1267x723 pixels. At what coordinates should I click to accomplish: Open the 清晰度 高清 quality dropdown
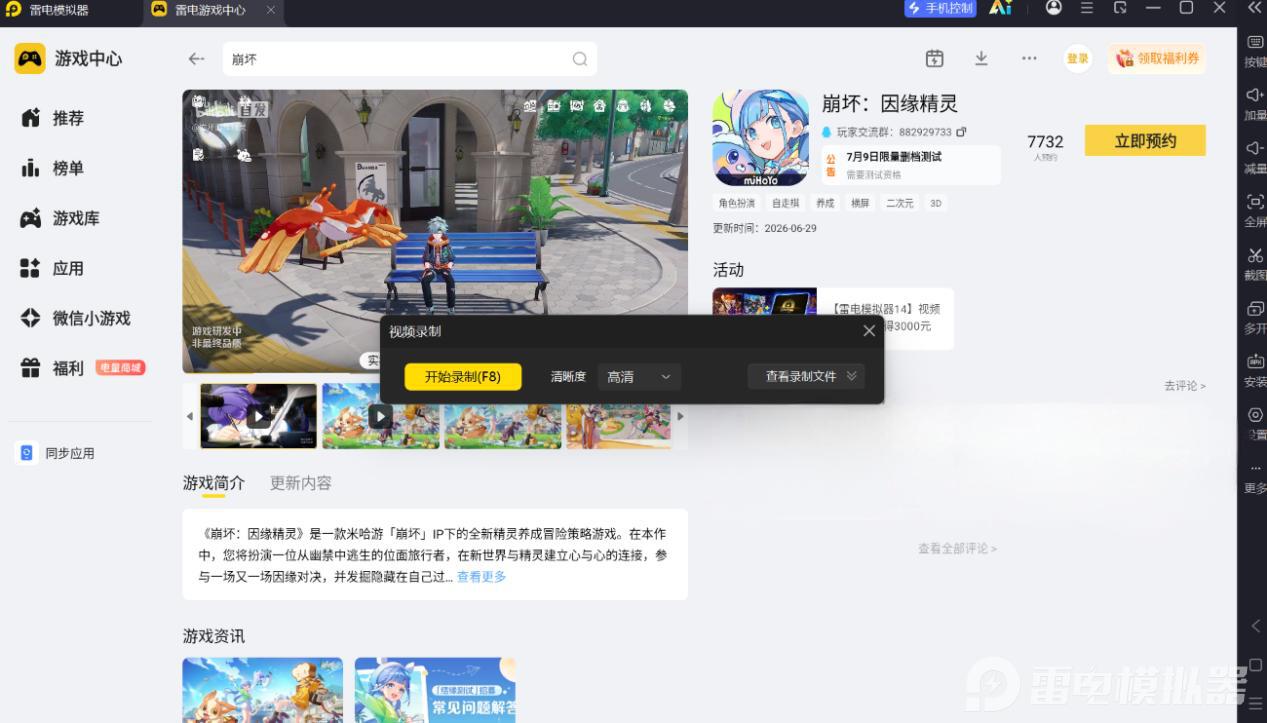pyautogui.click(x=639, y=377)
